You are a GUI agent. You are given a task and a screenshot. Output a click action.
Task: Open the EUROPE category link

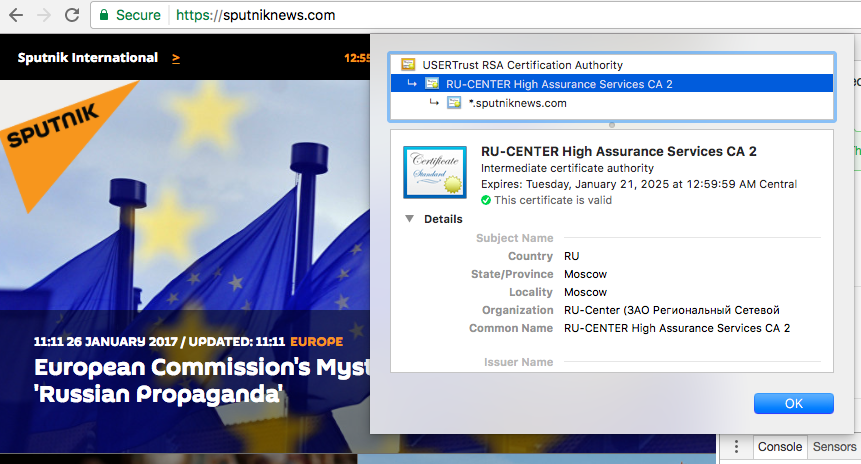pos(317,342)
